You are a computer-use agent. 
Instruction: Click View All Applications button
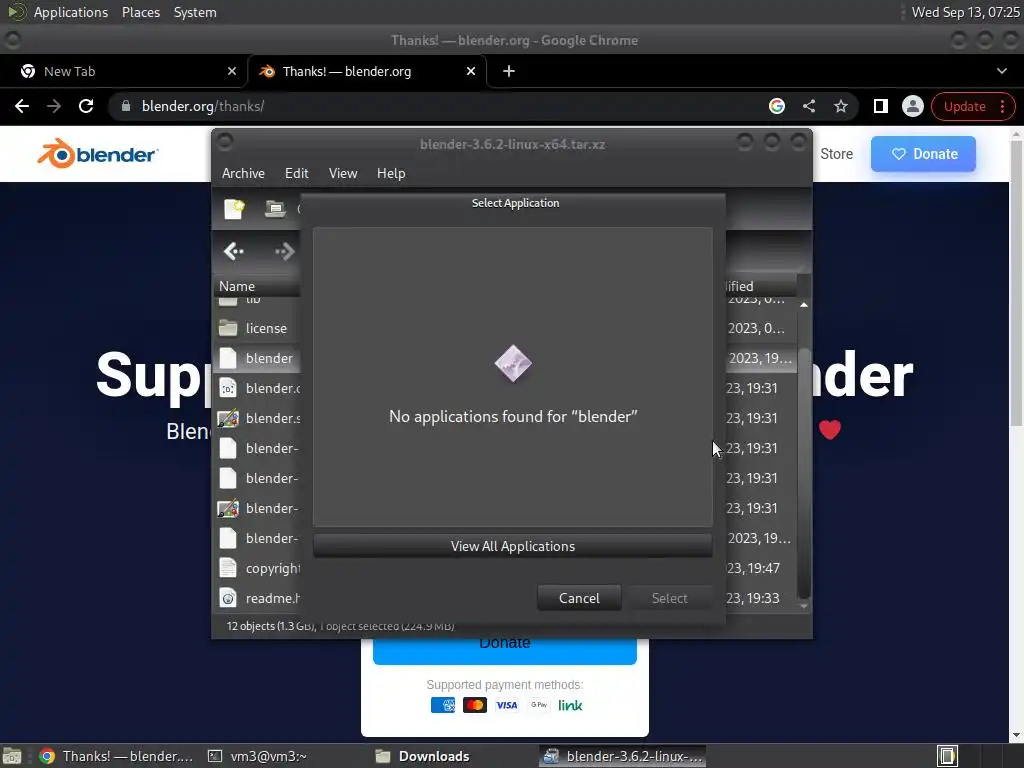(513, 546)
